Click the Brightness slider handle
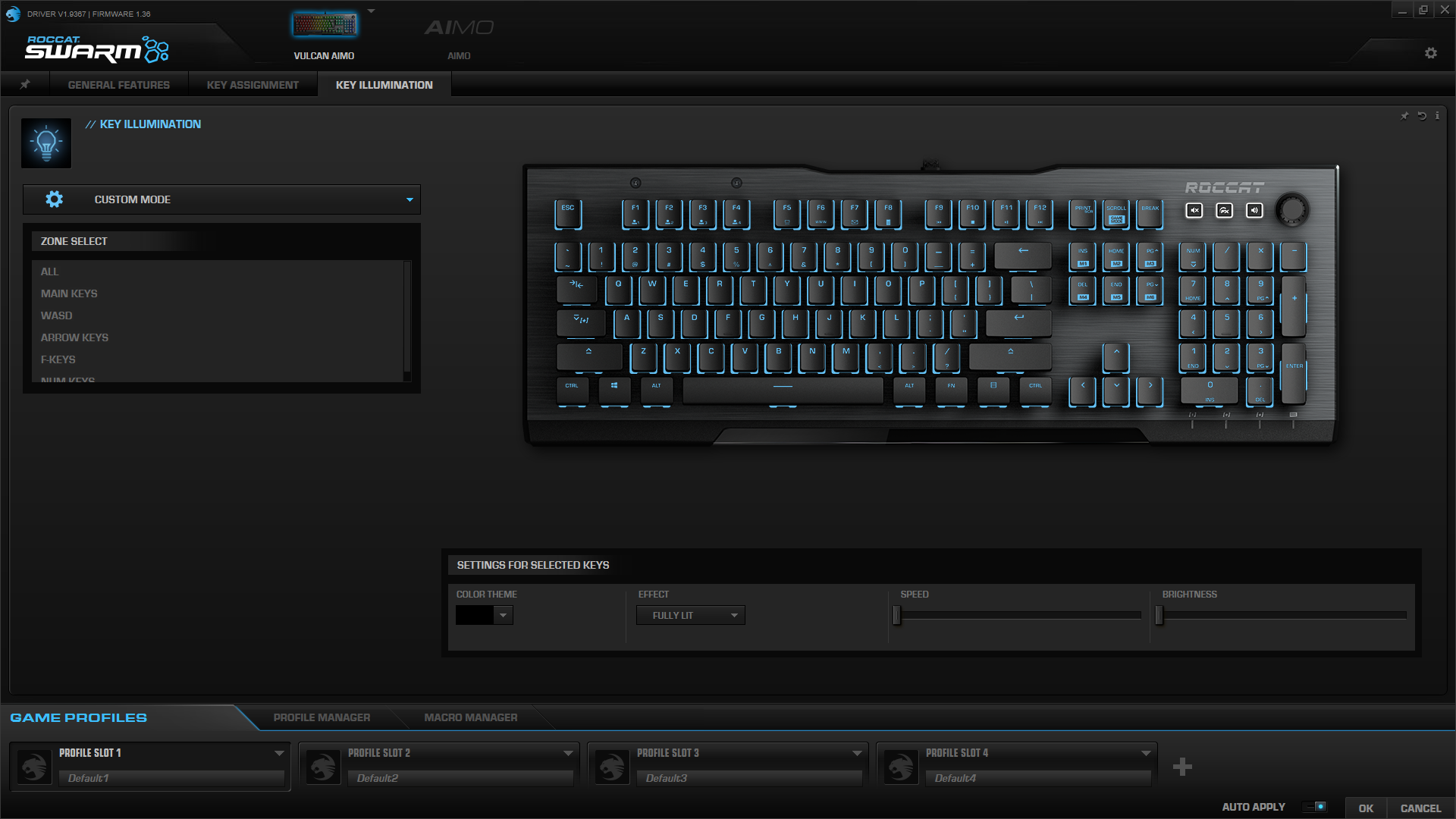The image size is (1456, 819). 1159,615
